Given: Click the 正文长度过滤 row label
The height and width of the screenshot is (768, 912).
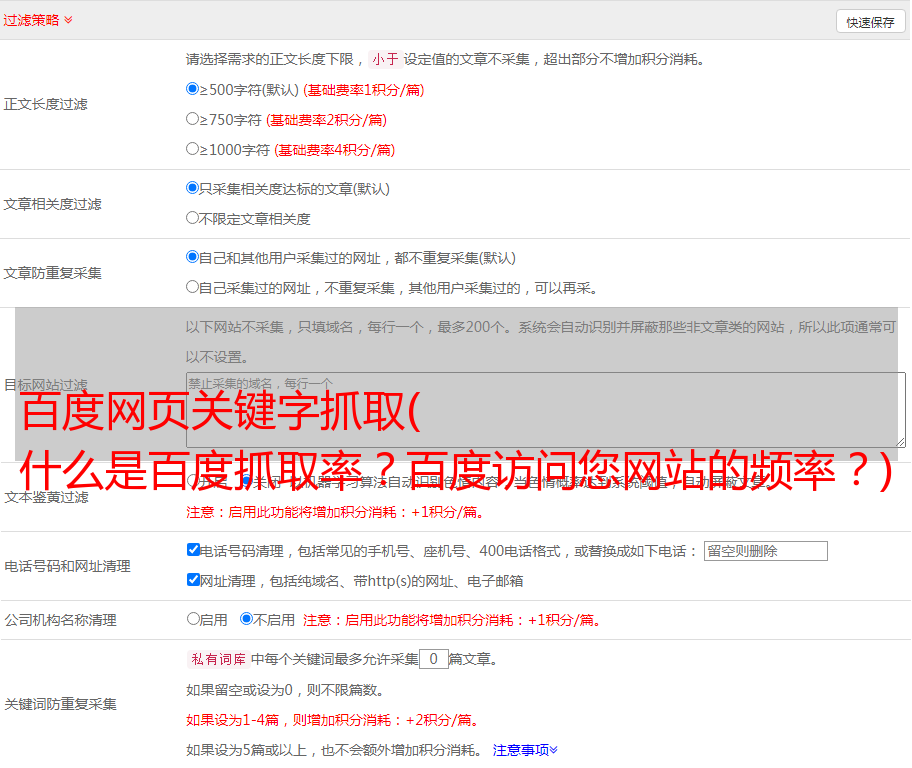Looking at the screenshot, I should tap(45, 104).
